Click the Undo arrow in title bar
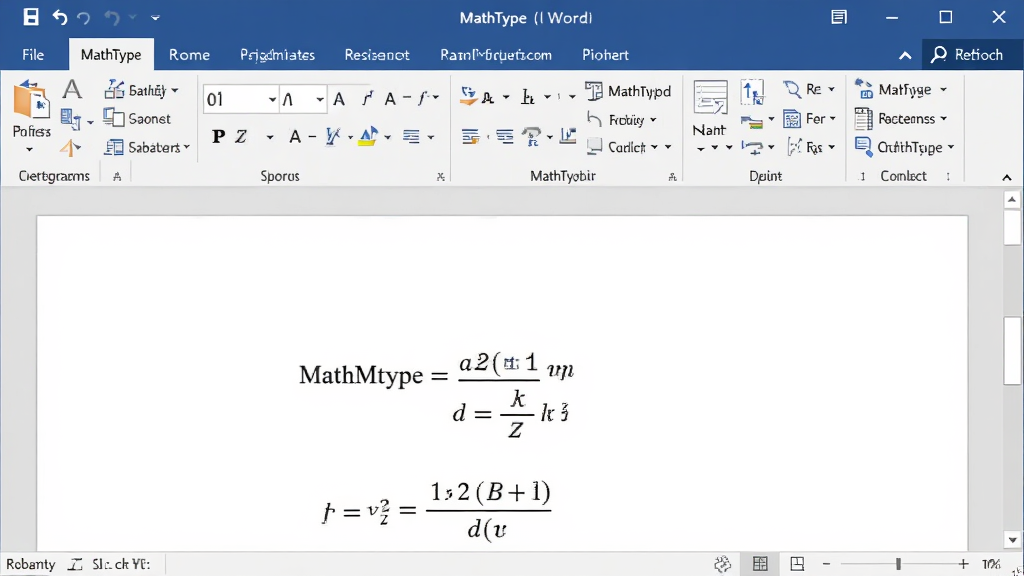This screenshot has height=576, width=1024. tap(60, 18)
